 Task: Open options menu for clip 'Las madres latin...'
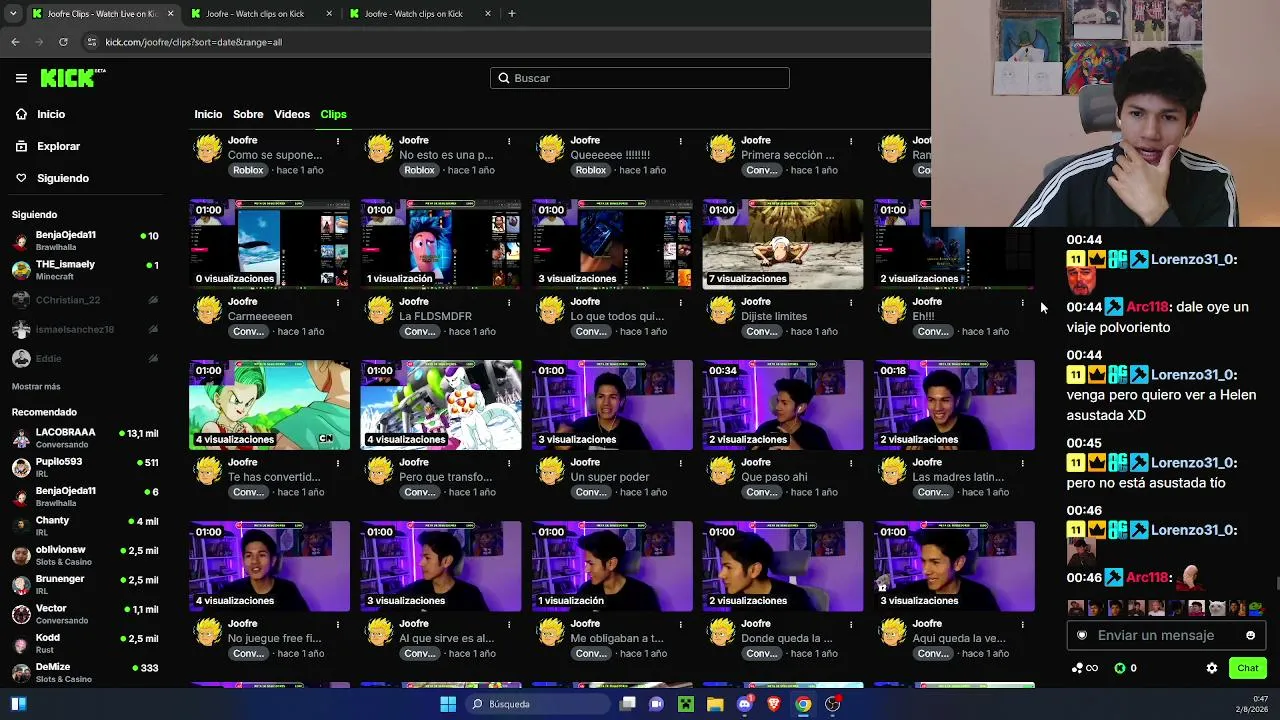(1022, 463)
